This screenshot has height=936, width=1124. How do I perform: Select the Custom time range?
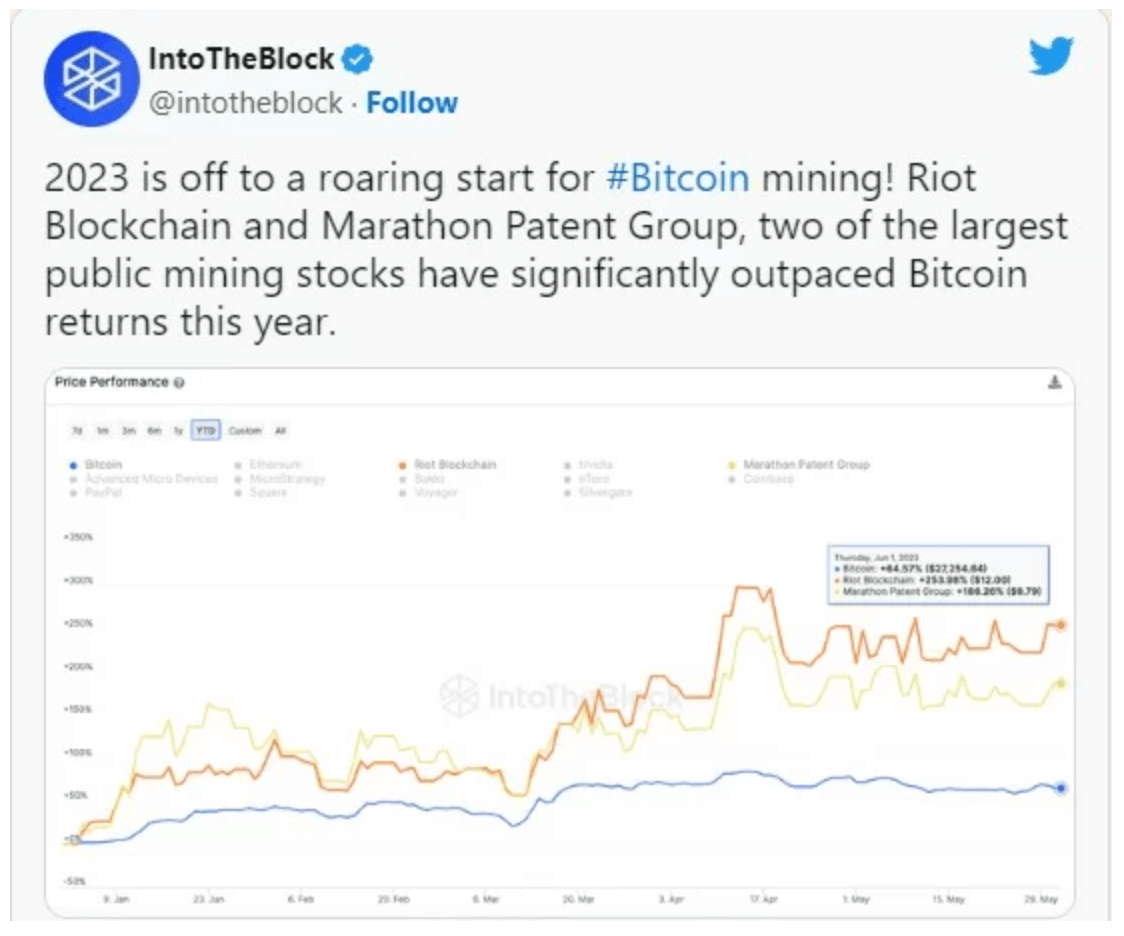245,430
